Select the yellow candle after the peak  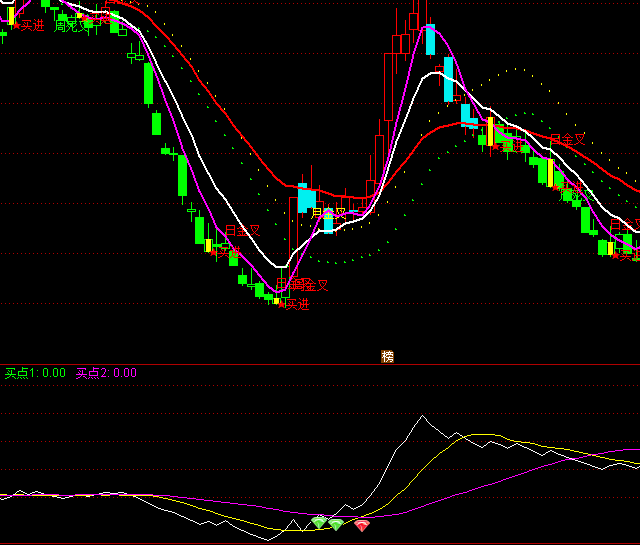pos(490,133)
